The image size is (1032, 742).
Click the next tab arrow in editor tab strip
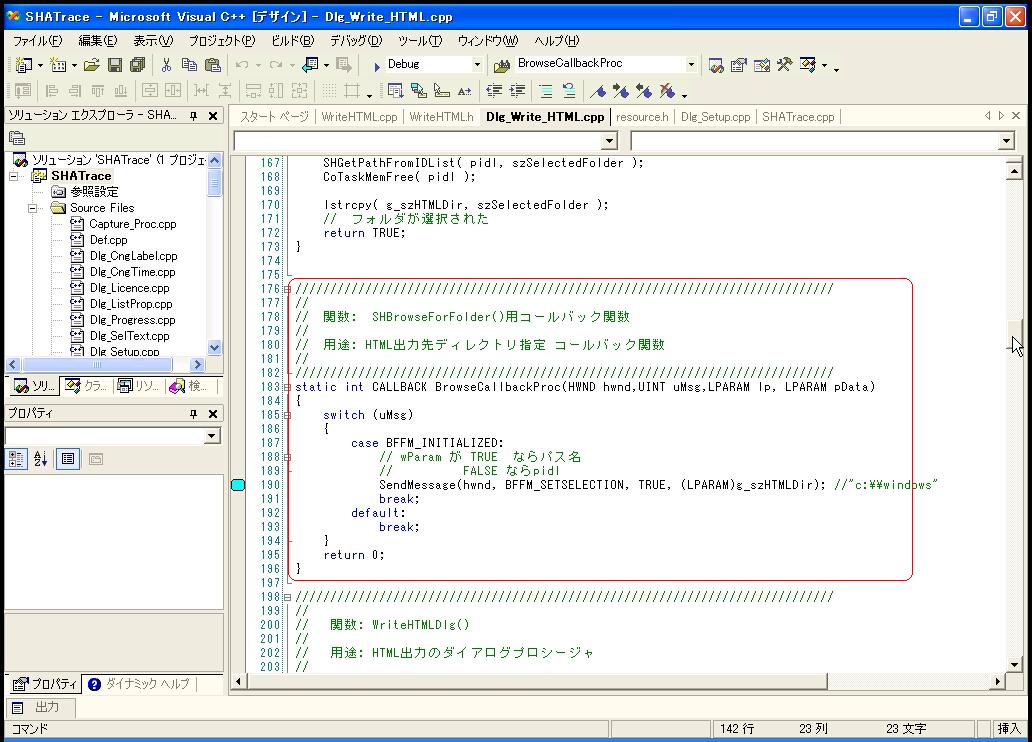tap(1001, 115)
